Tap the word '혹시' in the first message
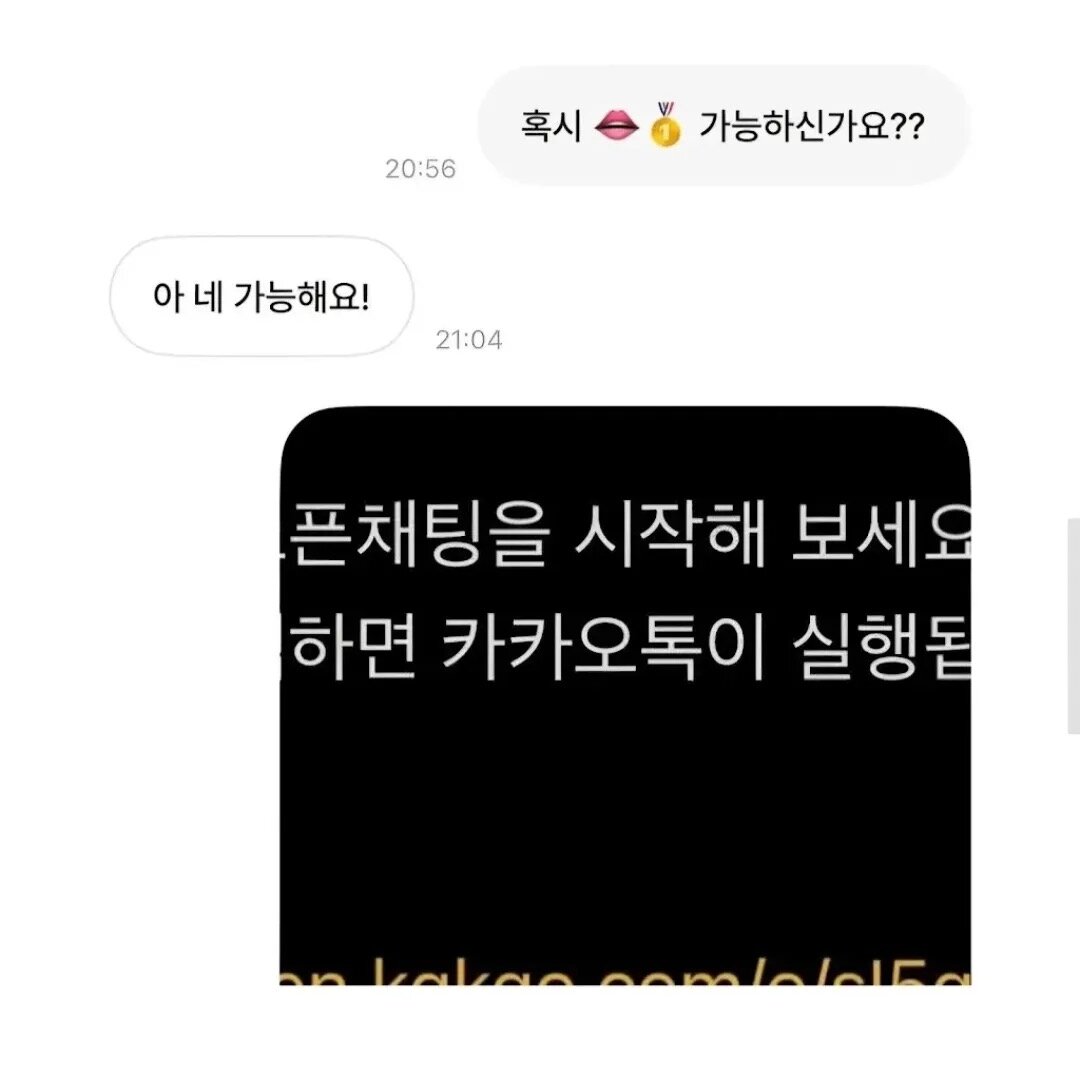 click(551, 127)
